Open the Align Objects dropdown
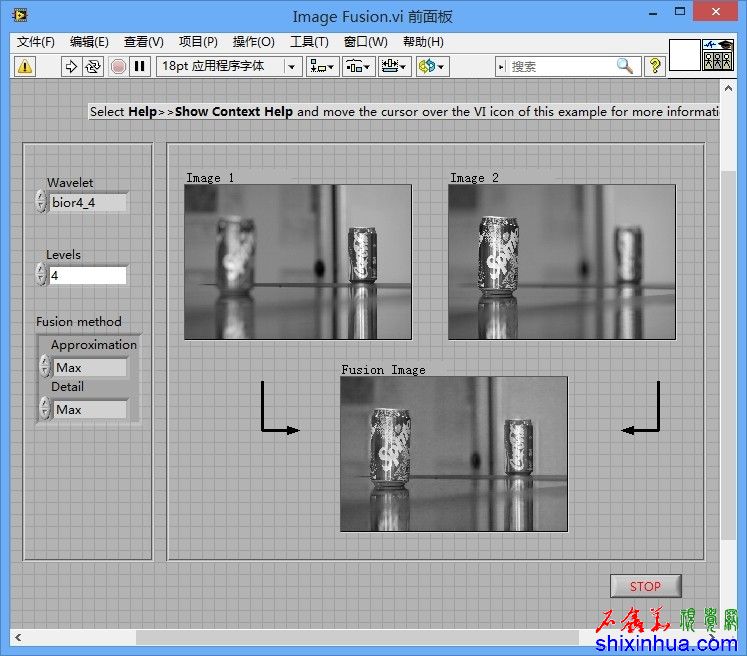This screenshot has height=656, width=747. click(x=323, y=66)
